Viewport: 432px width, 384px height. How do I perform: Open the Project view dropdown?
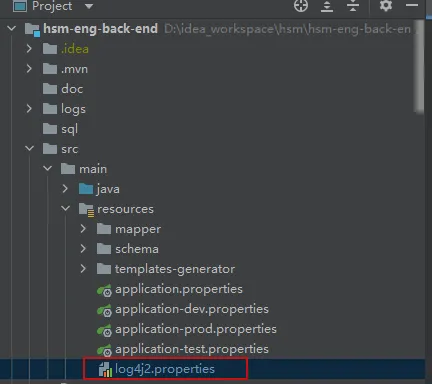(89, 6)
